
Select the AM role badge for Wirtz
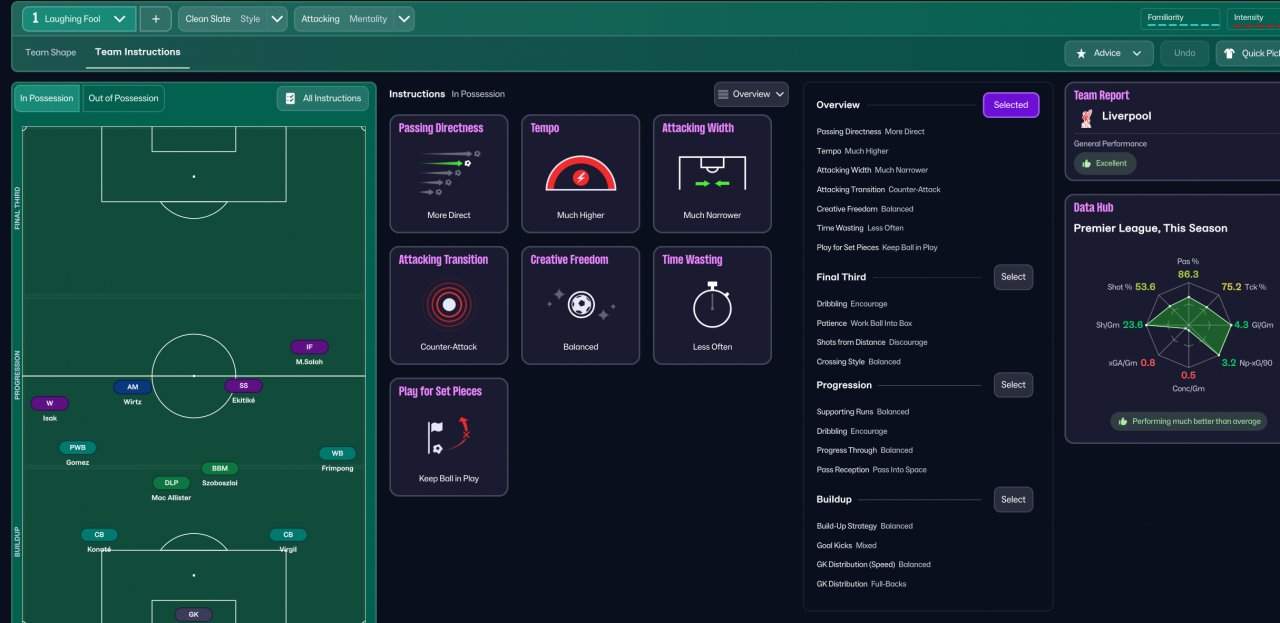(x=133, y=387)
